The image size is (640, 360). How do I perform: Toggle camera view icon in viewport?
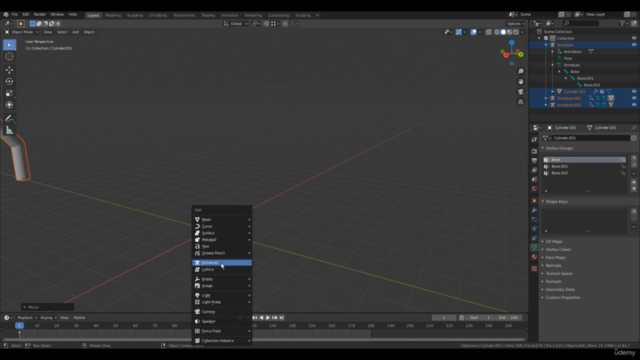click(x=520, y=92)
